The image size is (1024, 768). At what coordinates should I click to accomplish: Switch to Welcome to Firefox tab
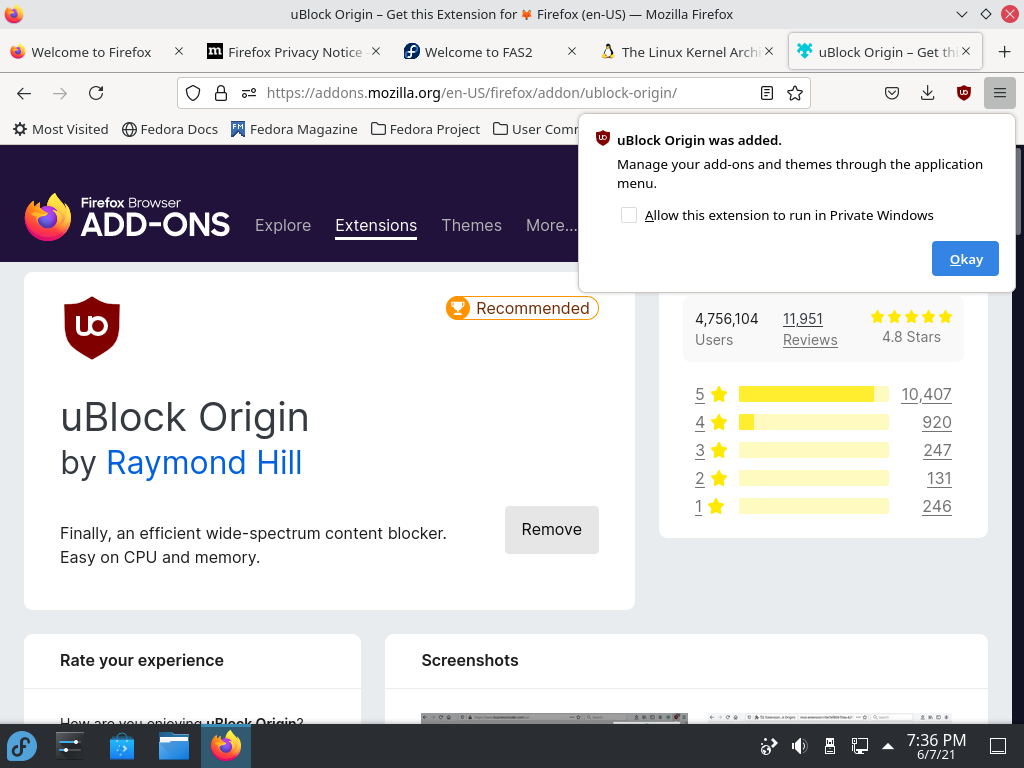[91, 52]
